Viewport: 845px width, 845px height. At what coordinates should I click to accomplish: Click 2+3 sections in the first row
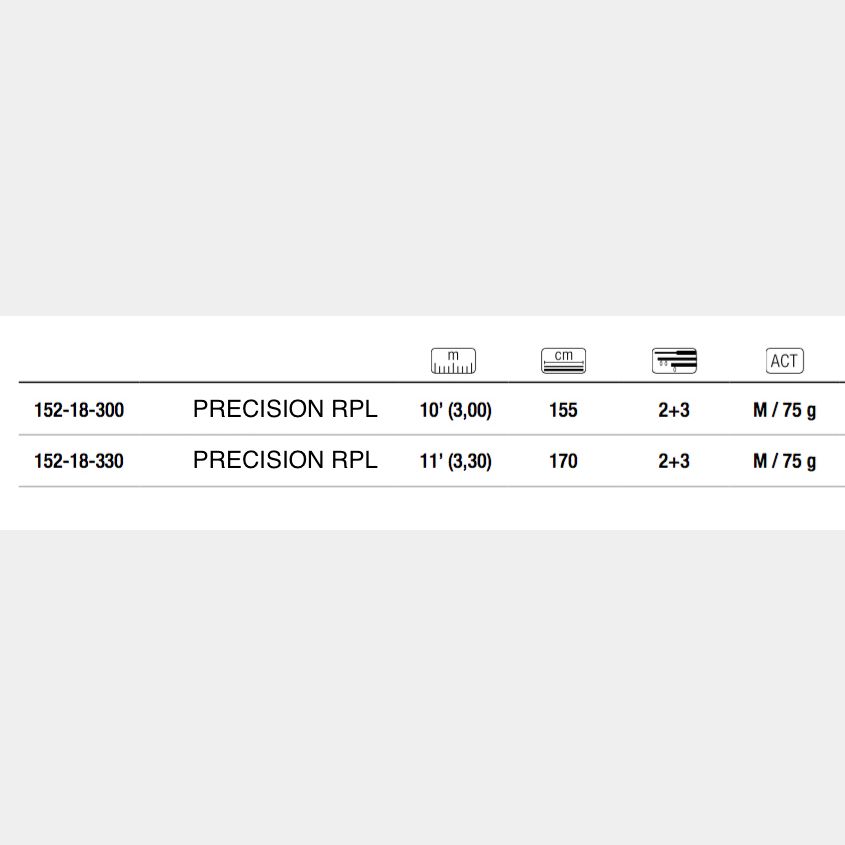click(x=674, y=410)
